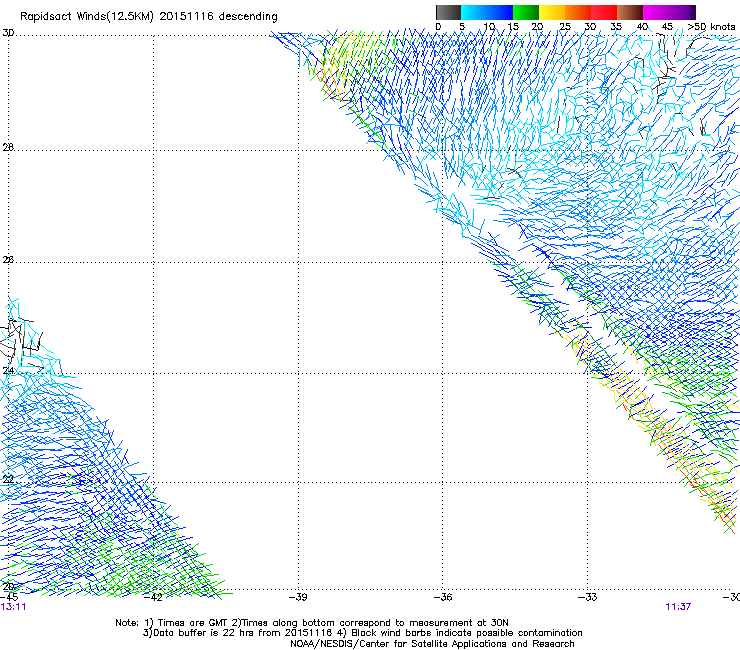
Task: Click the 'Data buffer is 22 hrs' note line
Action: point(362,633)
